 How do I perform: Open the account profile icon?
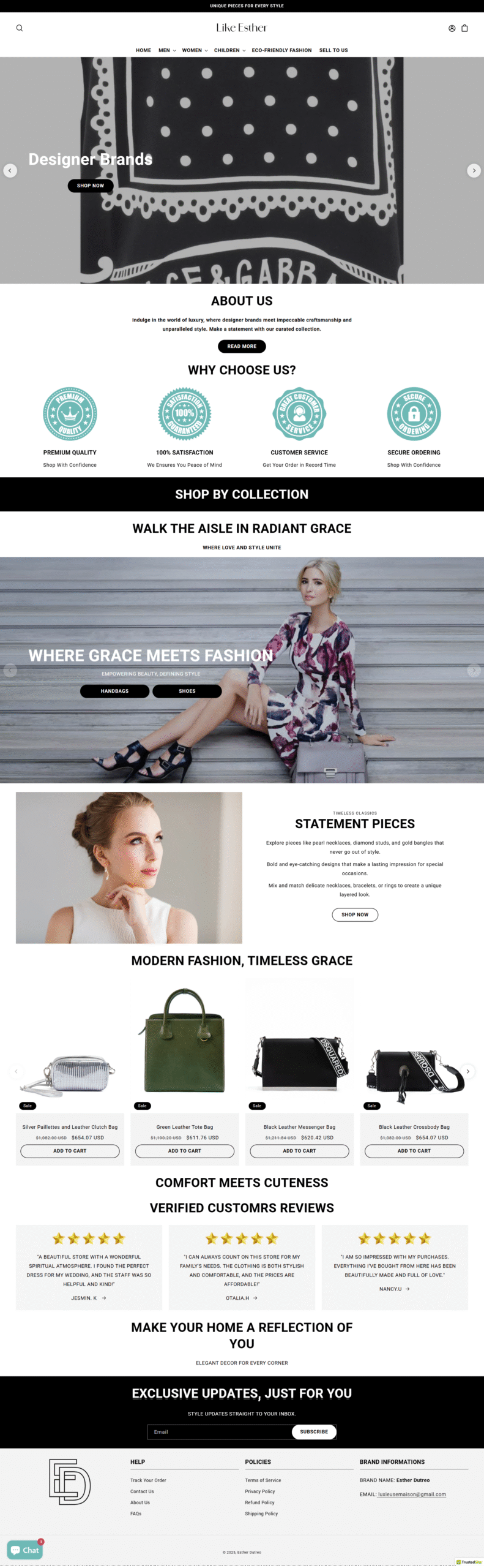[x=452, y=28]
